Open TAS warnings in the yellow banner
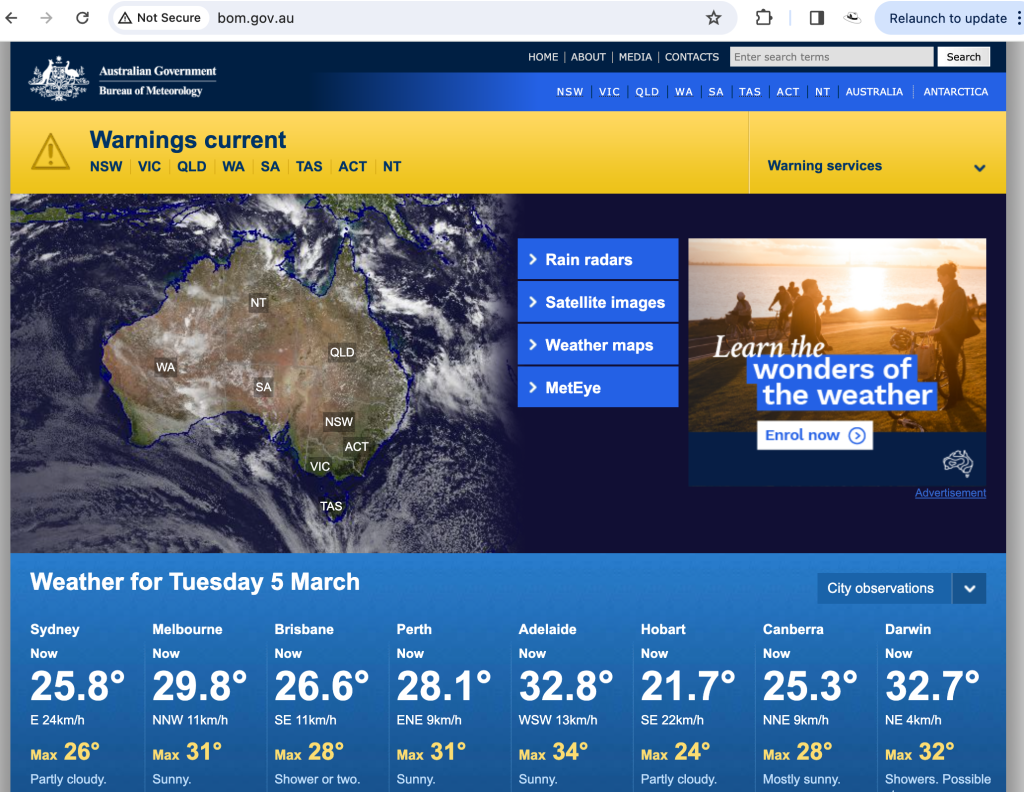Screen dimensions: 1024x792 (309, 166)
